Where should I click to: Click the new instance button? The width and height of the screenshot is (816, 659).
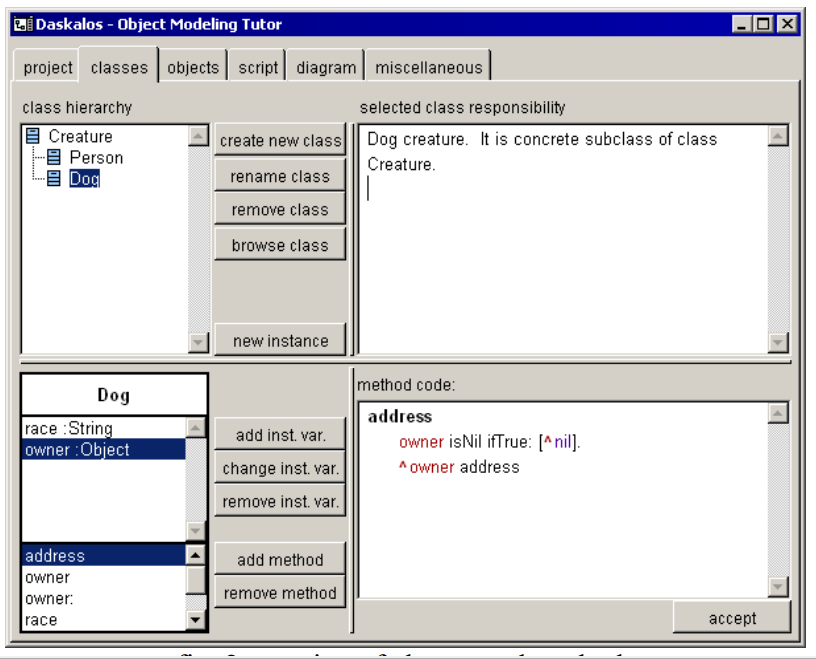280,340
